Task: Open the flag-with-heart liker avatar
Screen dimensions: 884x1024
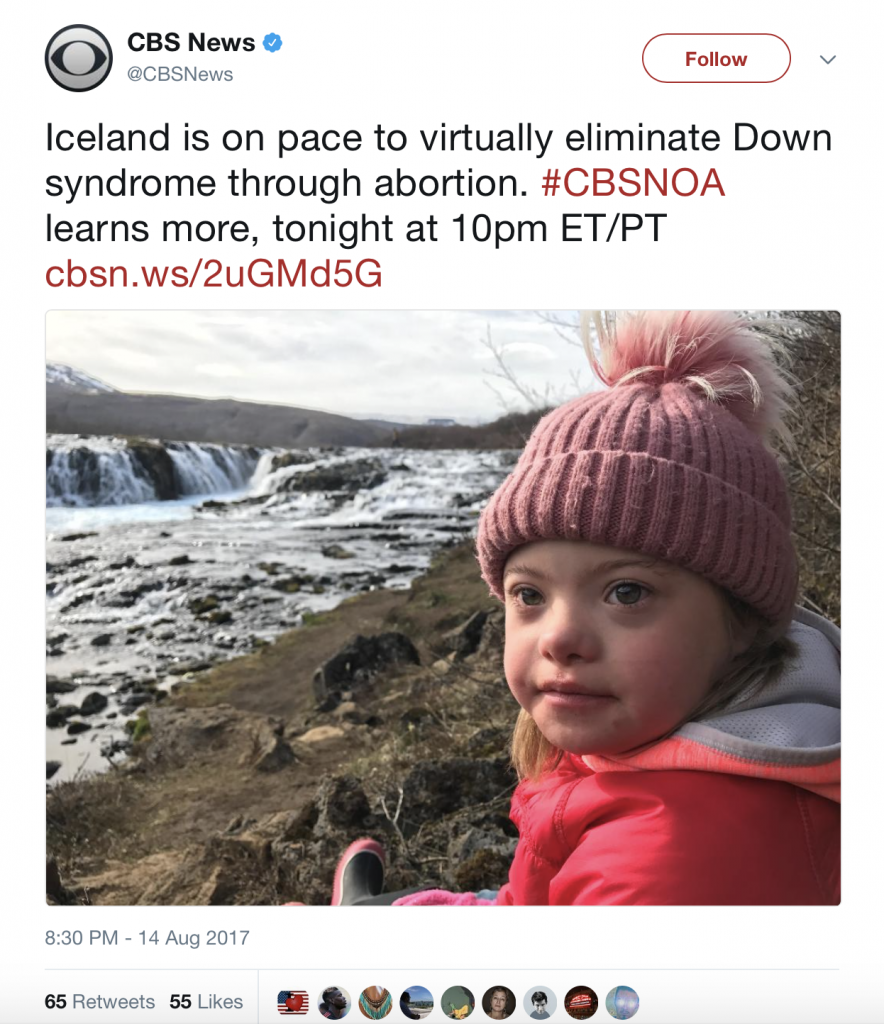Action: (293, 1002)
